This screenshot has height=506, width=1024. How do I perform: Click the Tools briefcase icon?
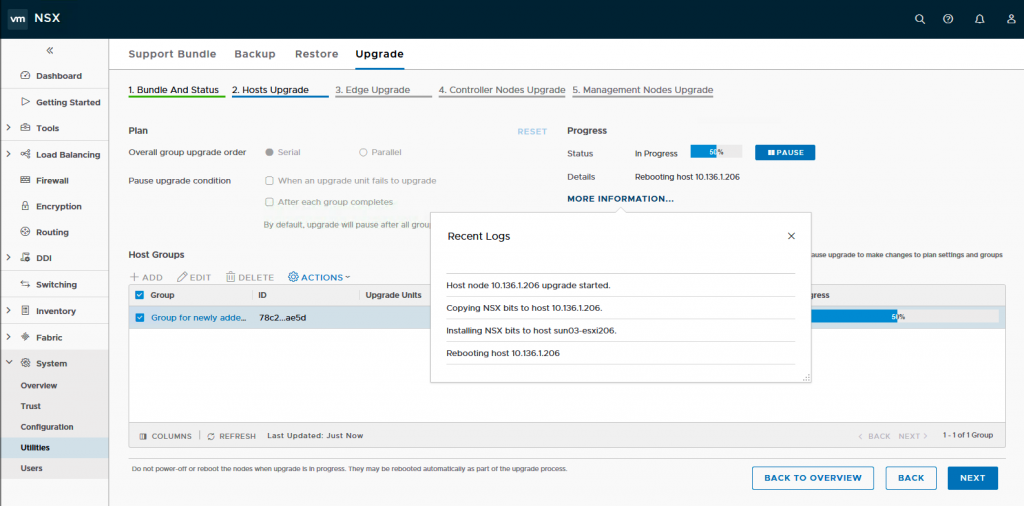point(25,128)
